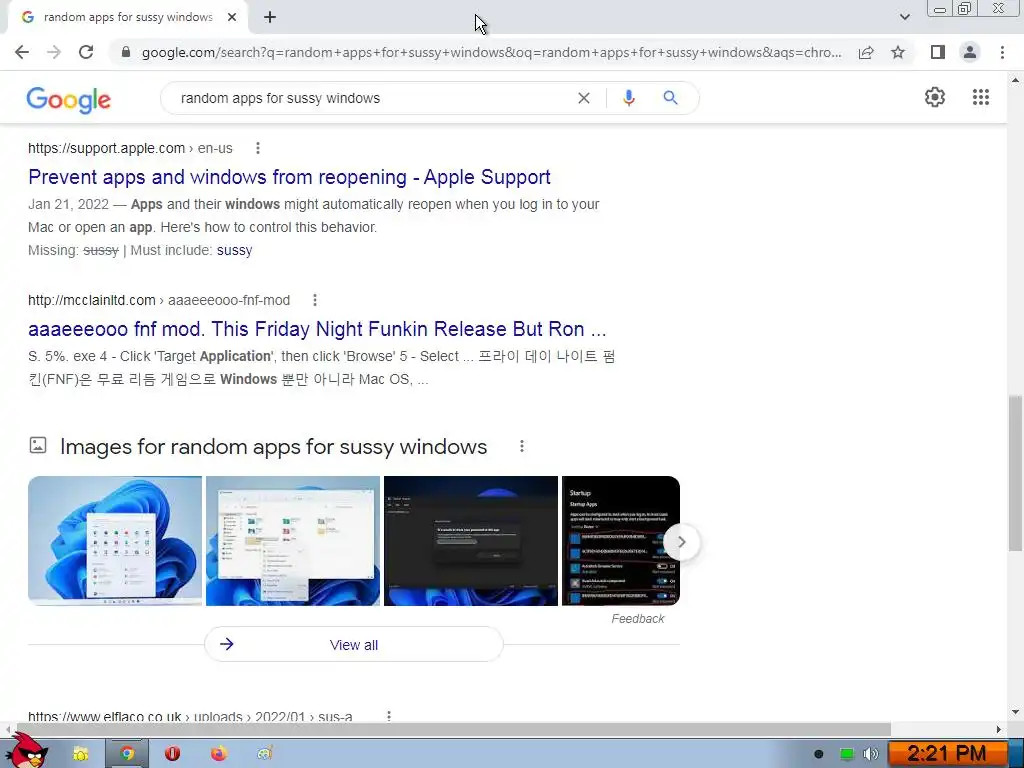Open options menu beside Images heading

pyautogui.click(x=521, y=446)
